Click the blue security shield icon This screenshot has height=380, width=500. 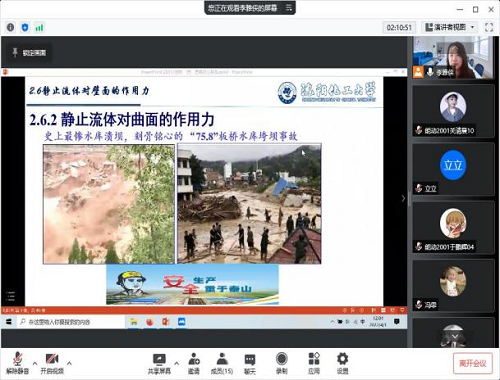pyautogui.click(x=25, y=27)
